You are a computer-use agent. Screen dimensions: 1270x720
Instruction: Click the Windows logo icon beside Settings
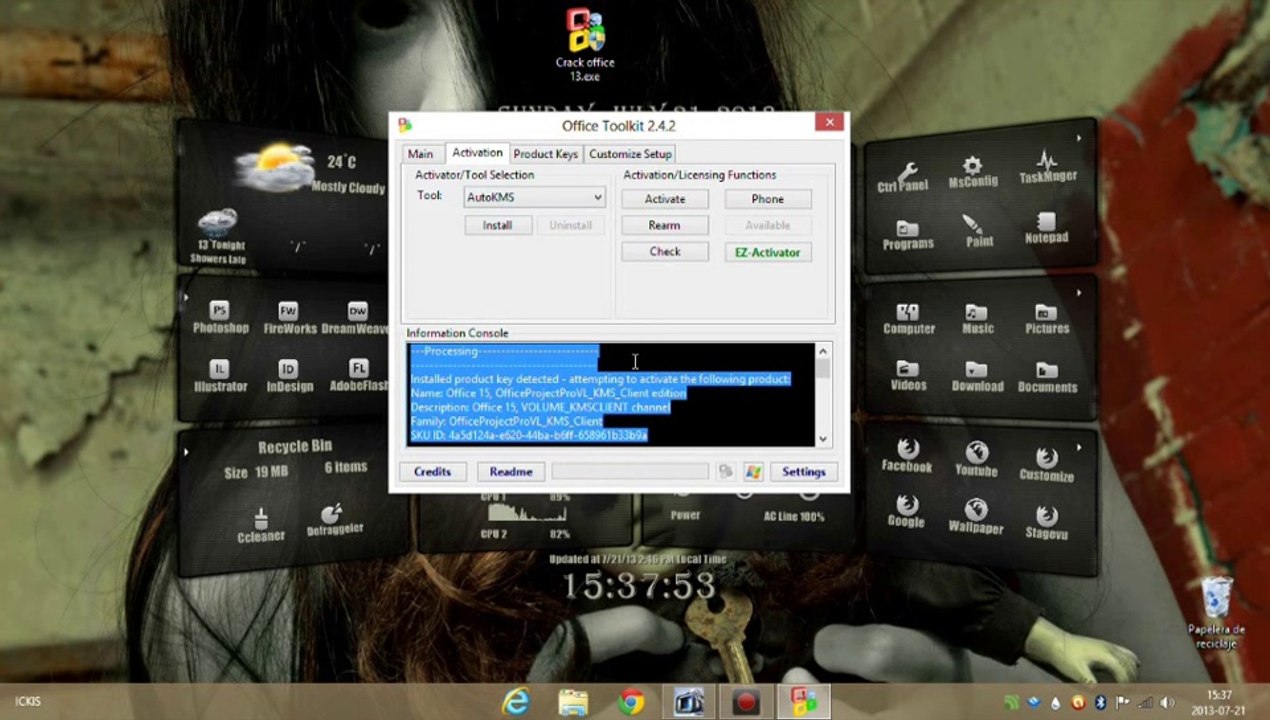(753, 471)
